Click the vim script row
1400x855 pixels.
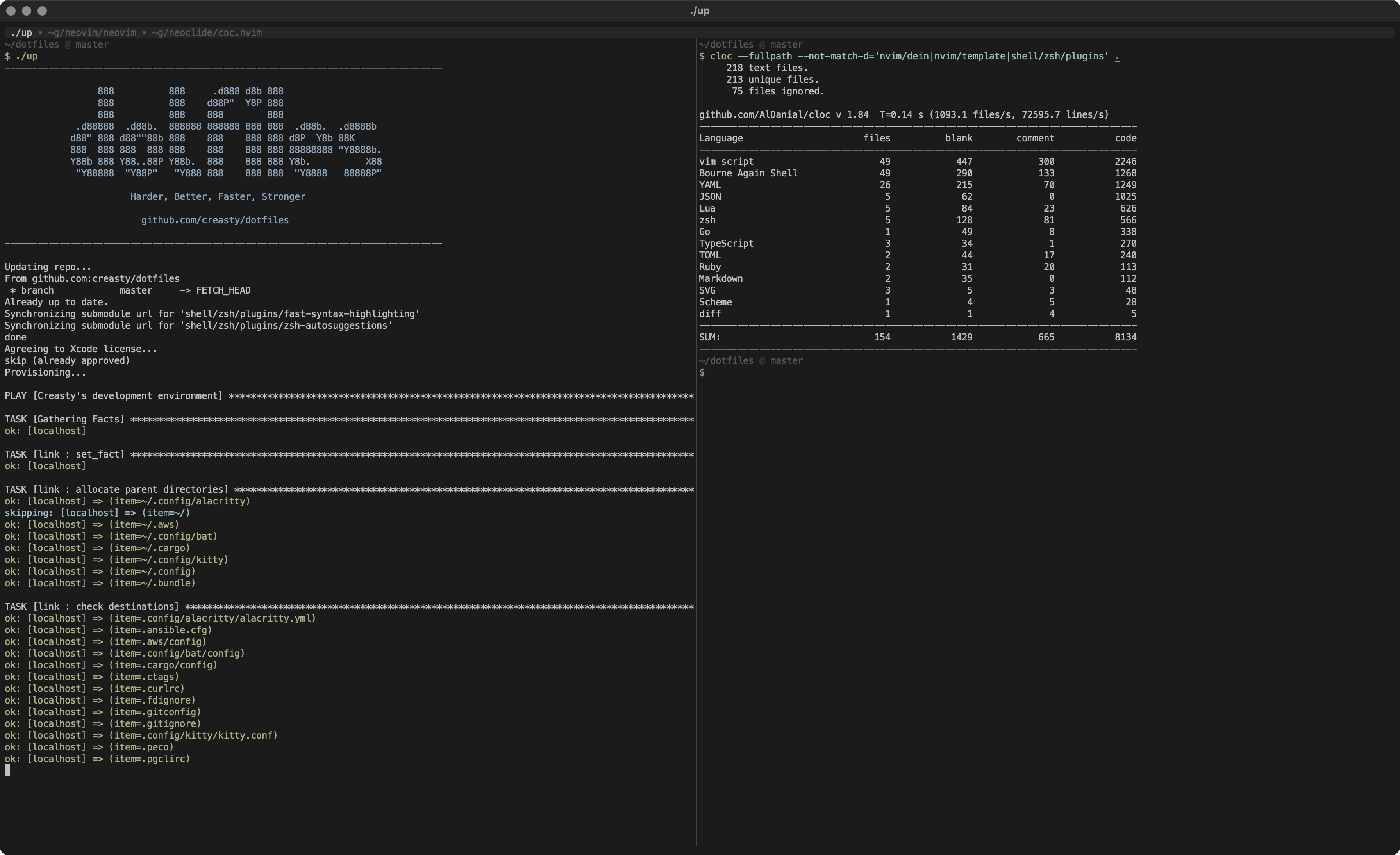[x=726, y=162]
